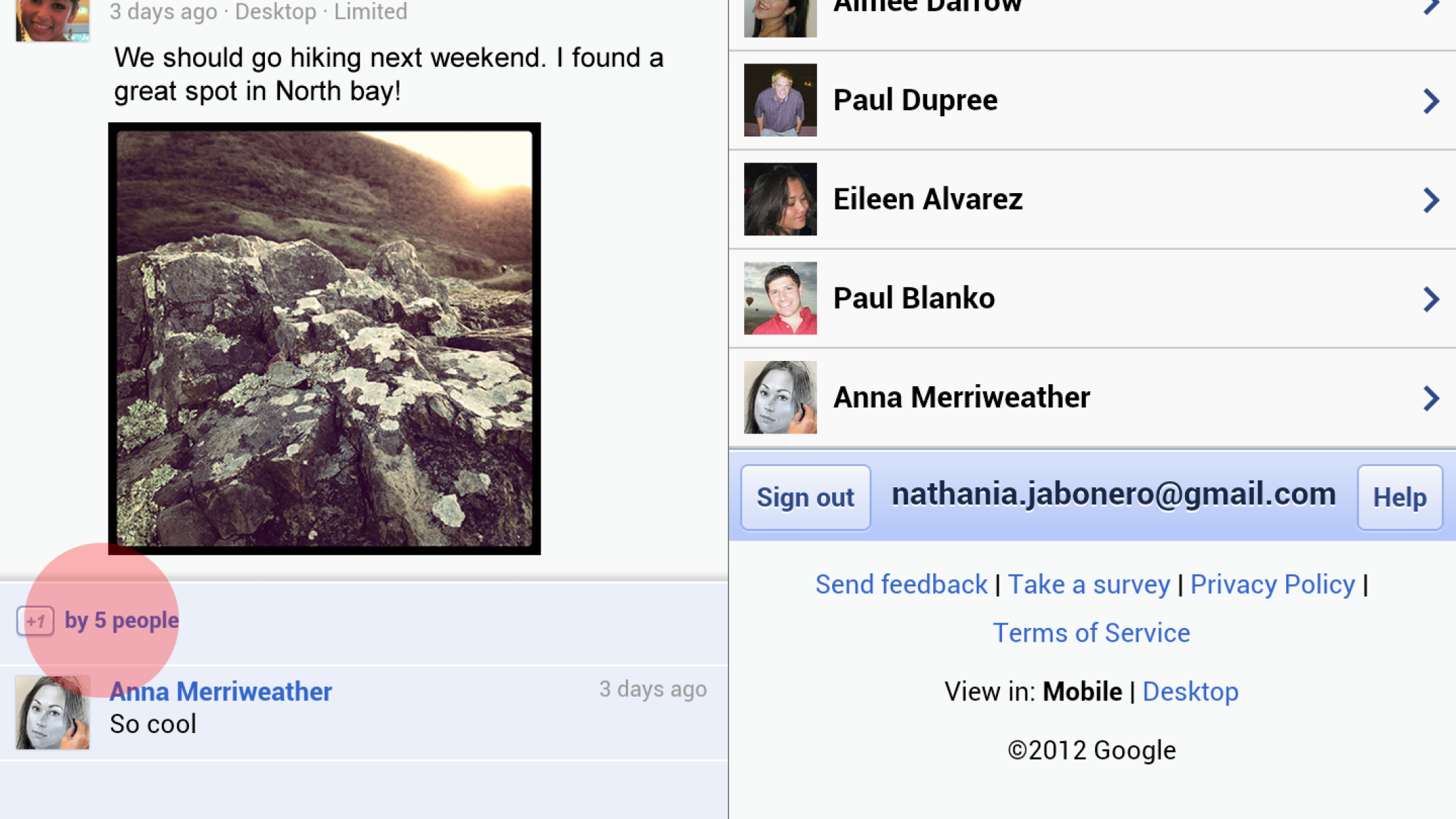Open the Terms of Service link
Screen dimensions: 1456x819
click(1091, 633)
